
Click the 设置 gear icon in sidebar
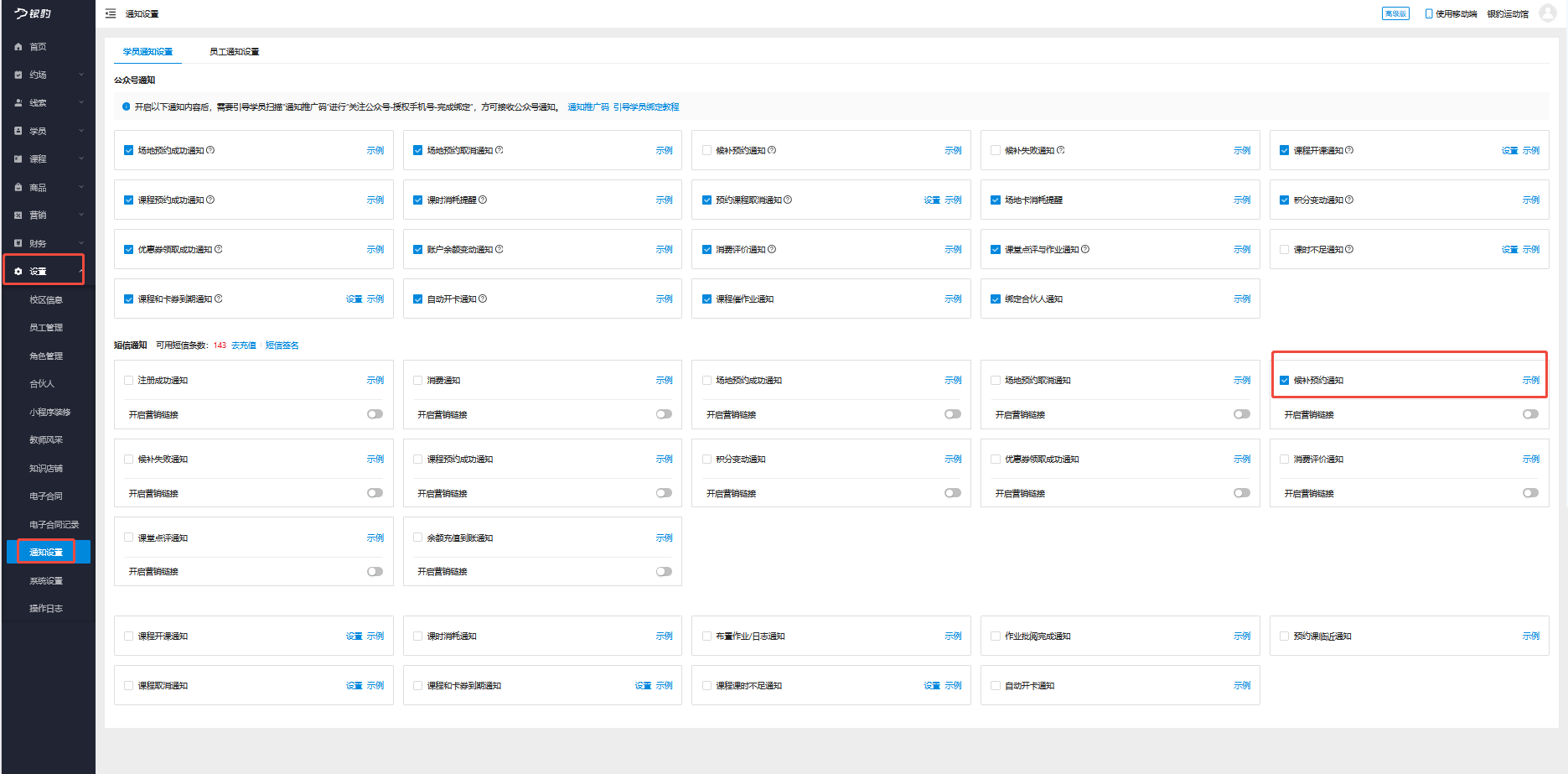coord(18,272)
